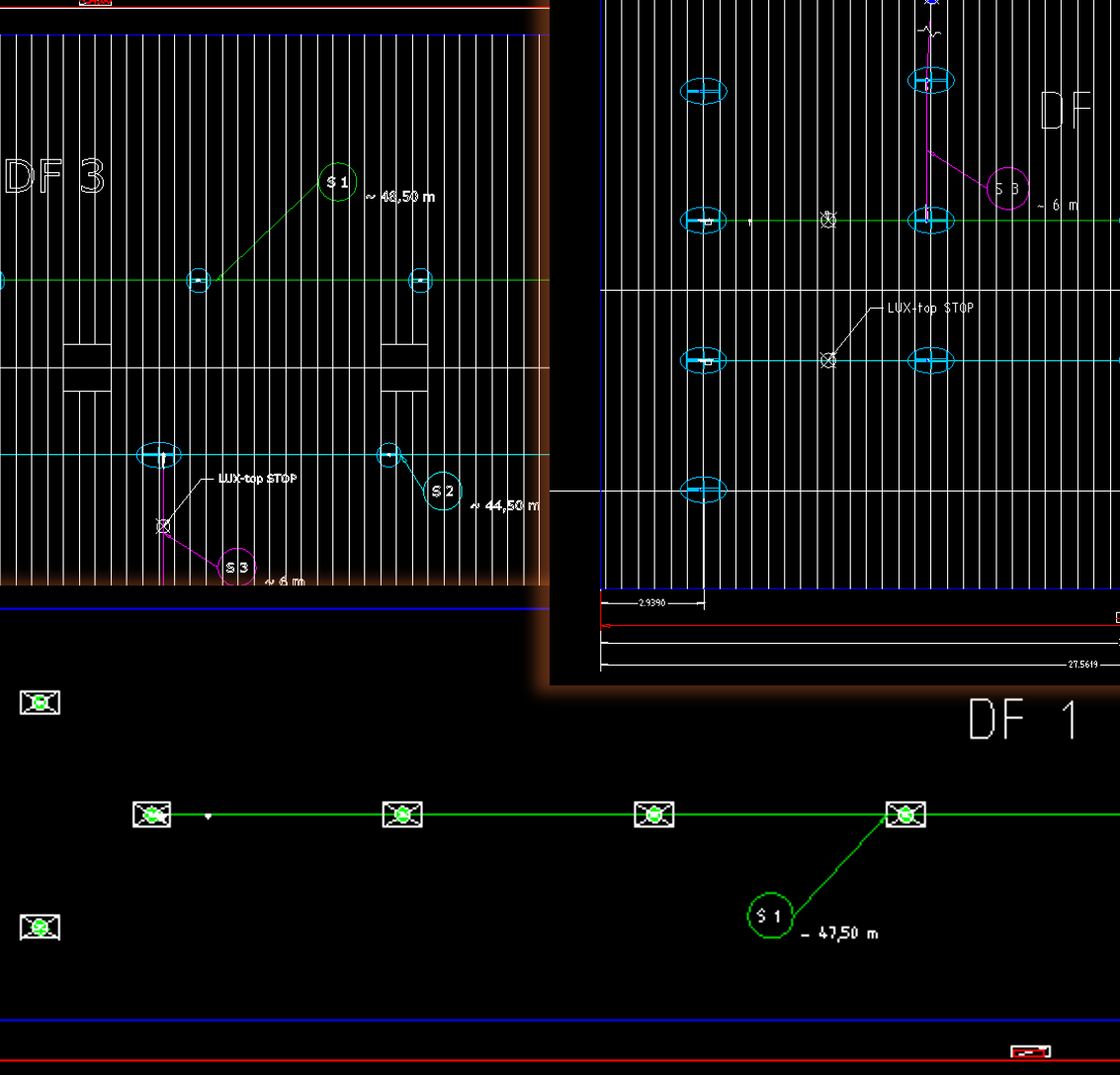The height and width of the screenshot is (1075, 1120).
Task: Click the 27.5619 dimension value
Action: click(x=1079, y=665)
